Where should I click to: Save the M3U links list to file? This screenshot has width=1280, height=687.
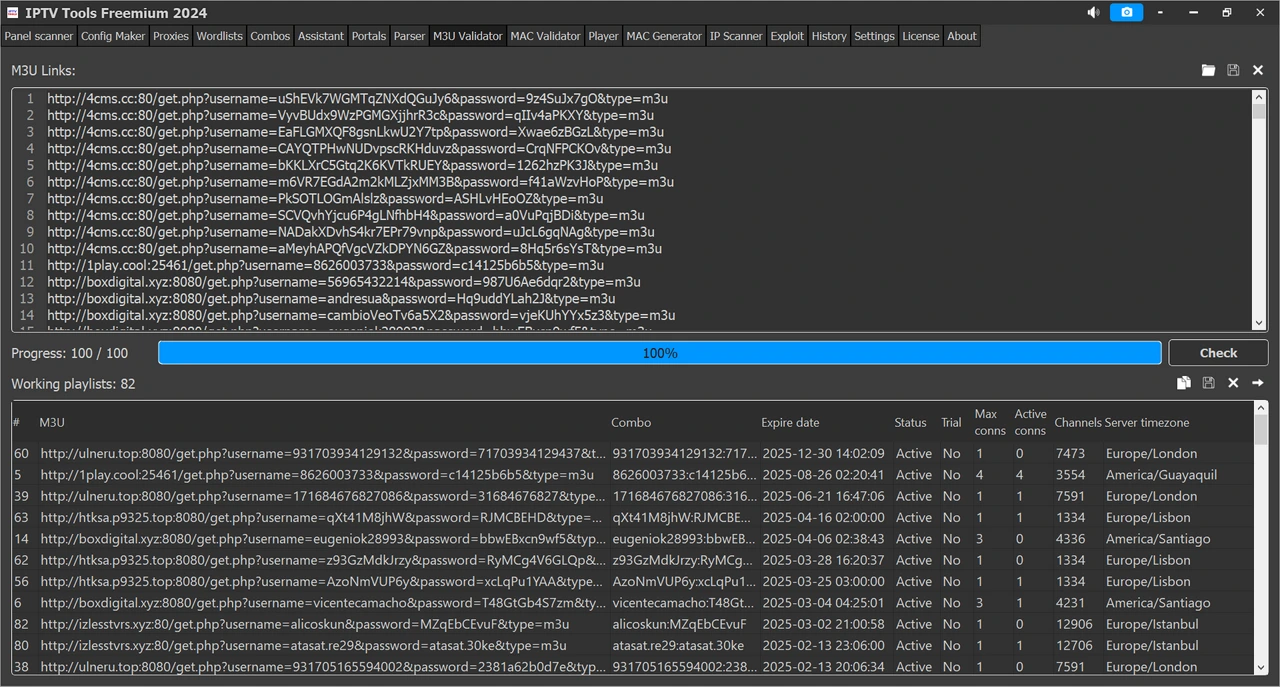click(x=1233, y=70)
